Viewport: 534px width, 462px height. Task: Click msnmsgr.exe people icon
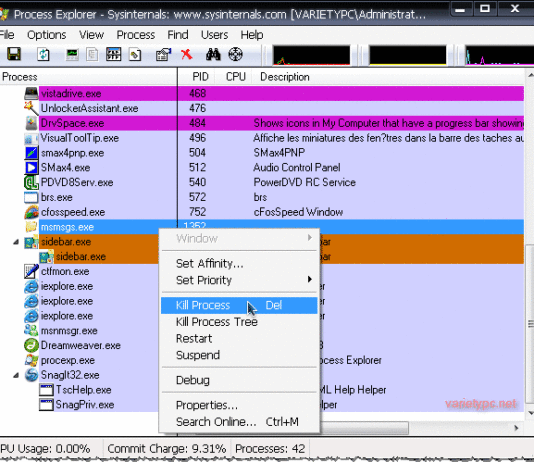pyautogui.click(x=31, y=331)
